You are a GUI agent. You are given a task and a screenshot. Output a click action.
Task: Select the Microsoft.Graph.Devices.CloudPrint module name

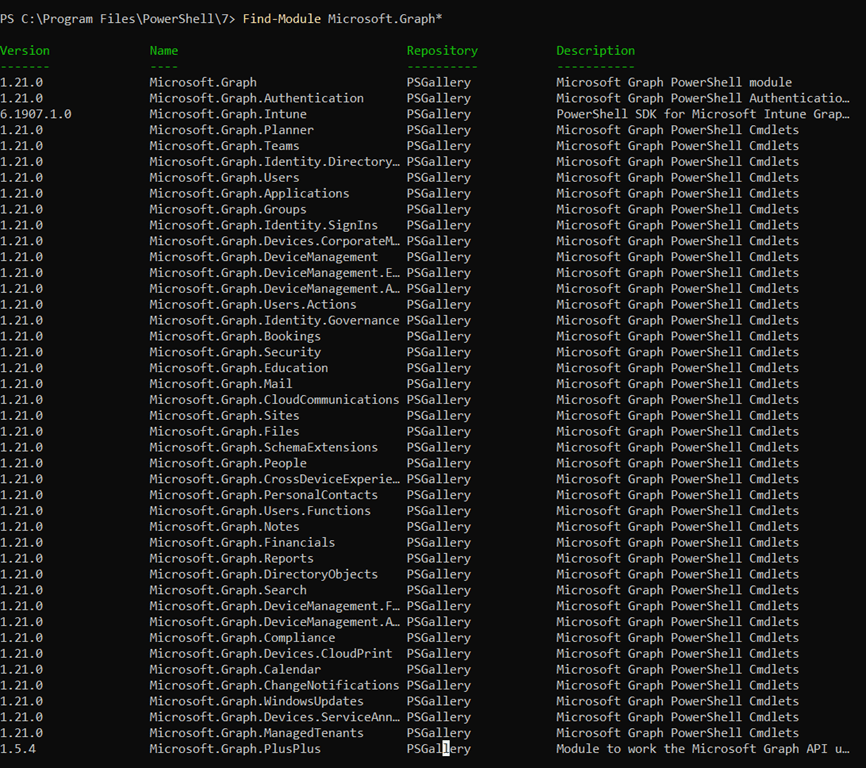click(x=271, y=654)
